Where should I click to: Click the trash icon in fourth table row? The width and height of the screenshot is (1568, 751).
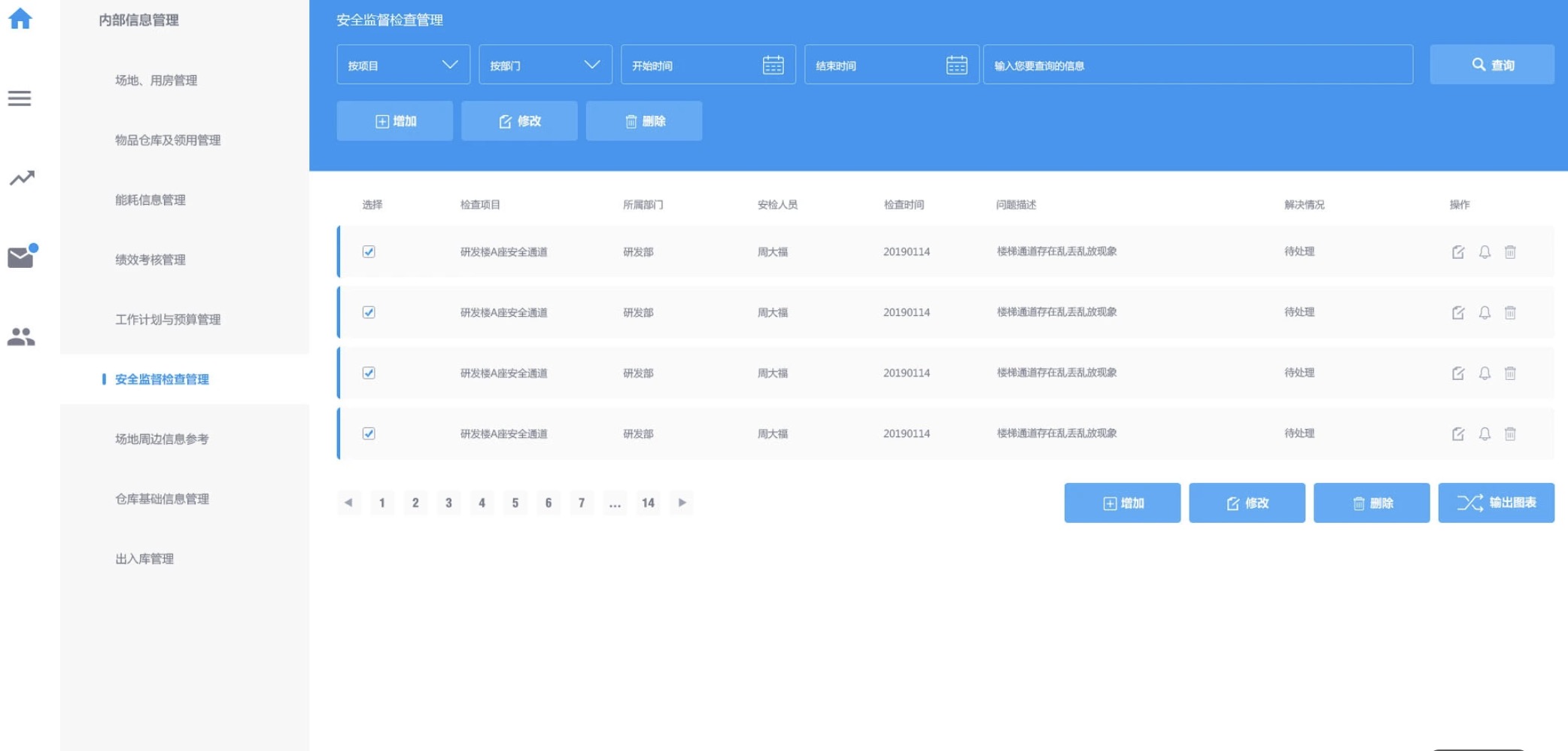(x=1510, y=433)
